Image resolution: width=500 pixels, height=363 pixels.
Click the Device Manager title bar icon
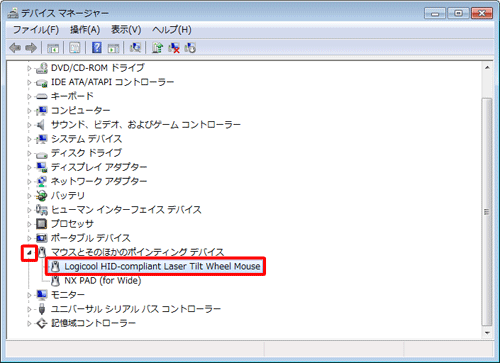(x=13, y=13)
